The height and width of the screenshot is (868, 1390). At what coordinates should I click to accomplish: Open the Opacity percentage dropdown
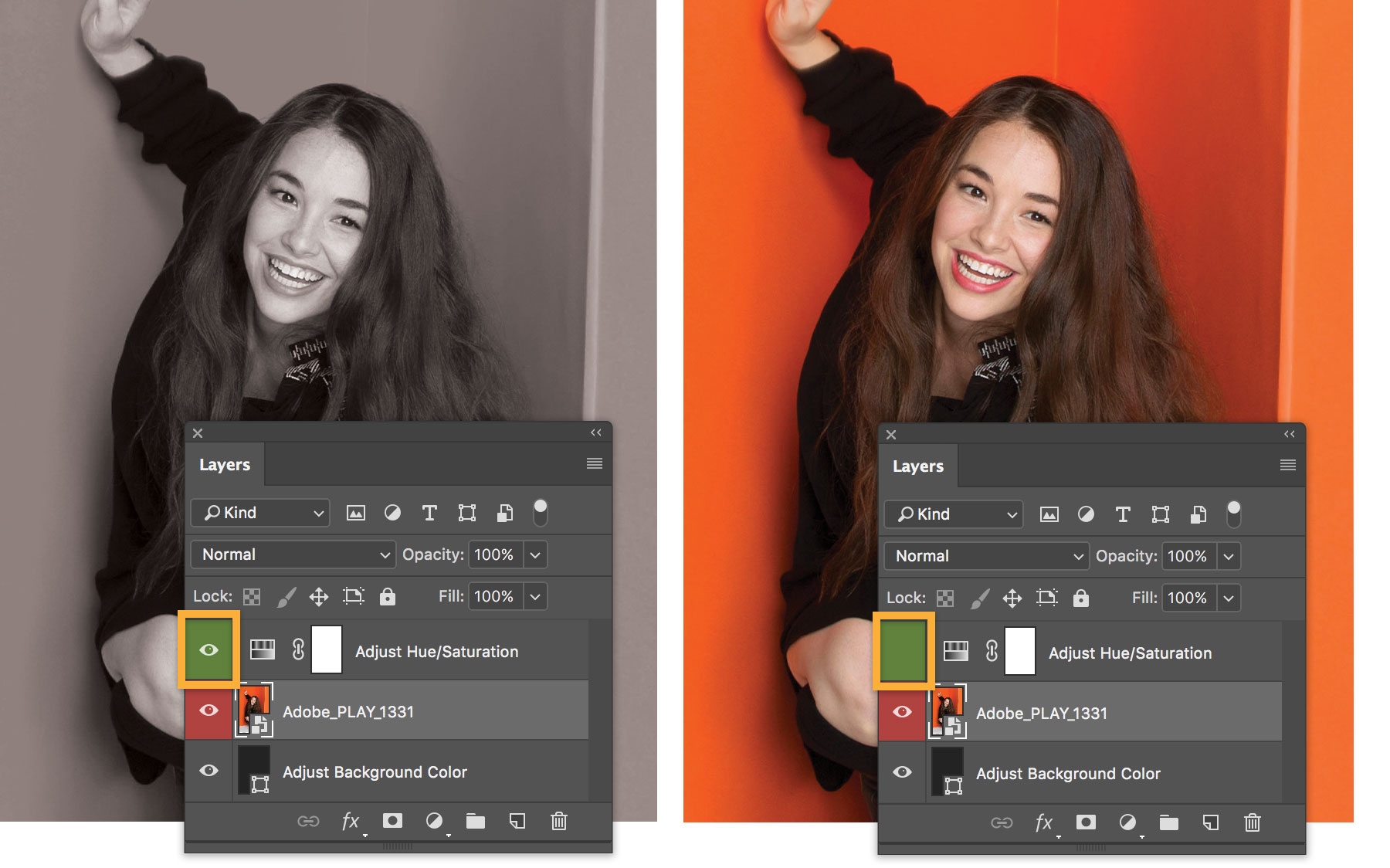tap(537, 554)
